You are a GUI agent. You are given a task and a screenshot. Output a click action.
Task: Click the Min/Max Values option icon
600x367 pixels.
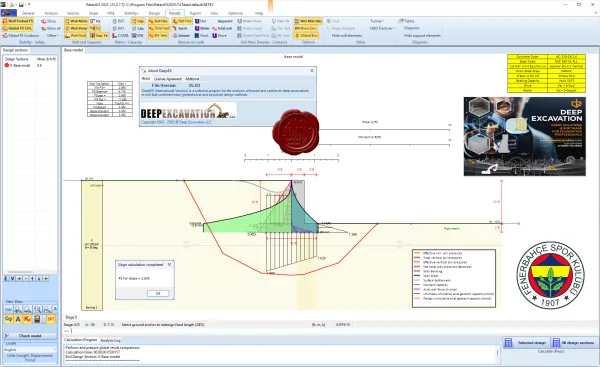[297, 21]
